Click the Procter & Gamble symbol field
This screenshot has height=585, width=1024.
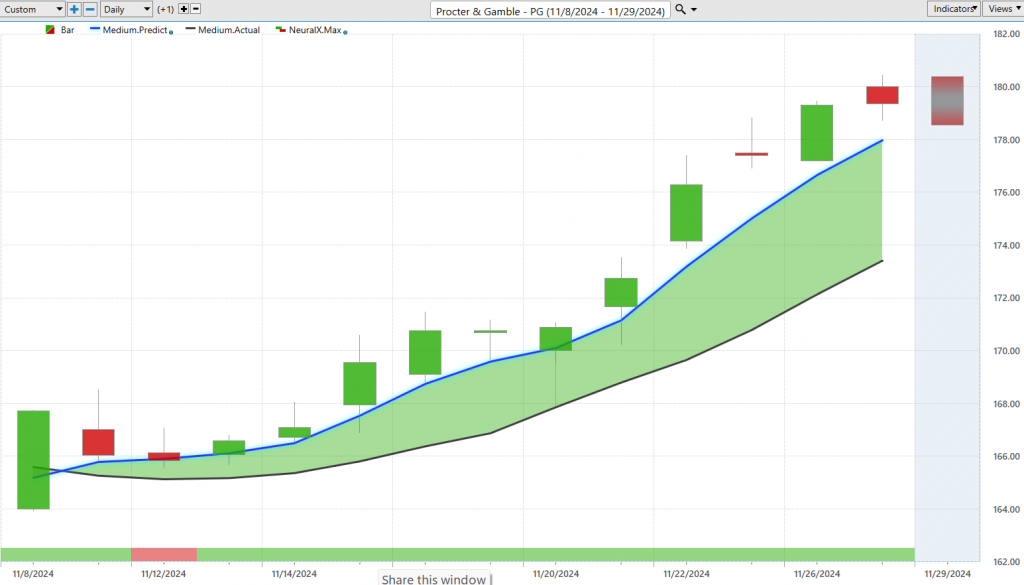coord(550,9)
